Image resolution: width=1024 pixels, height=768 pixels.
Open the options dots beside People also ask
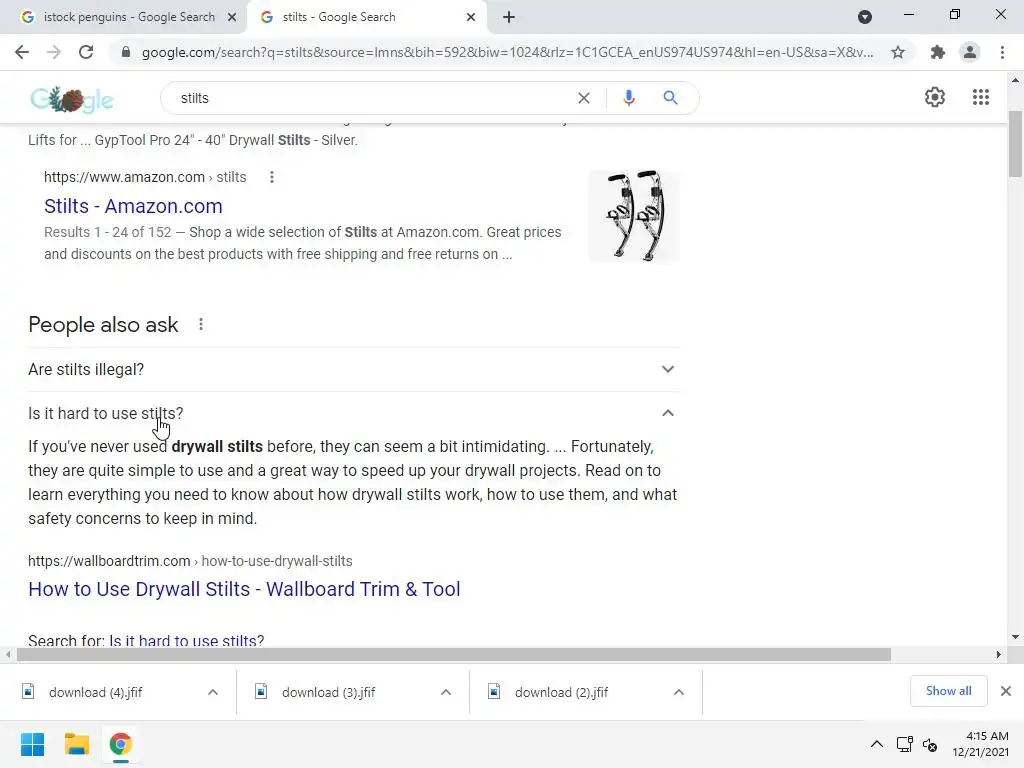point(201,324)
